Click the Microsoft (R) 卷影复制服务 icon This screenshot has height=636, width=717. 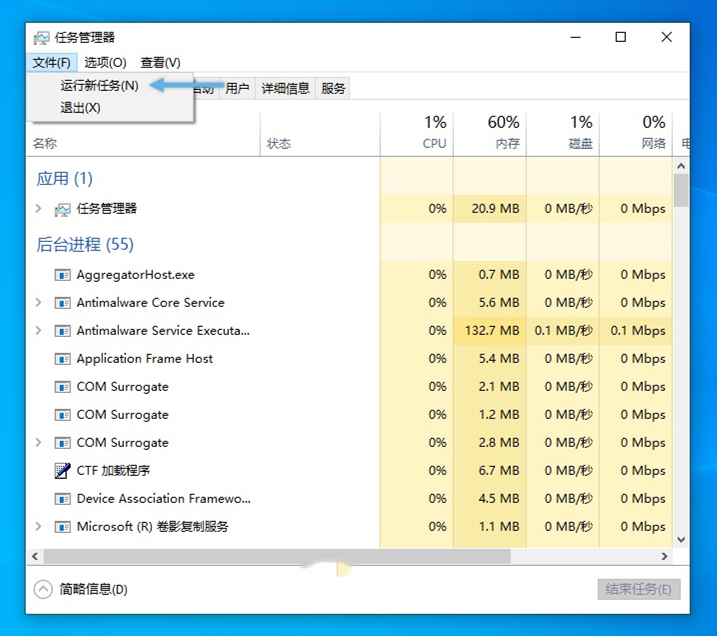tap(62, 527)
